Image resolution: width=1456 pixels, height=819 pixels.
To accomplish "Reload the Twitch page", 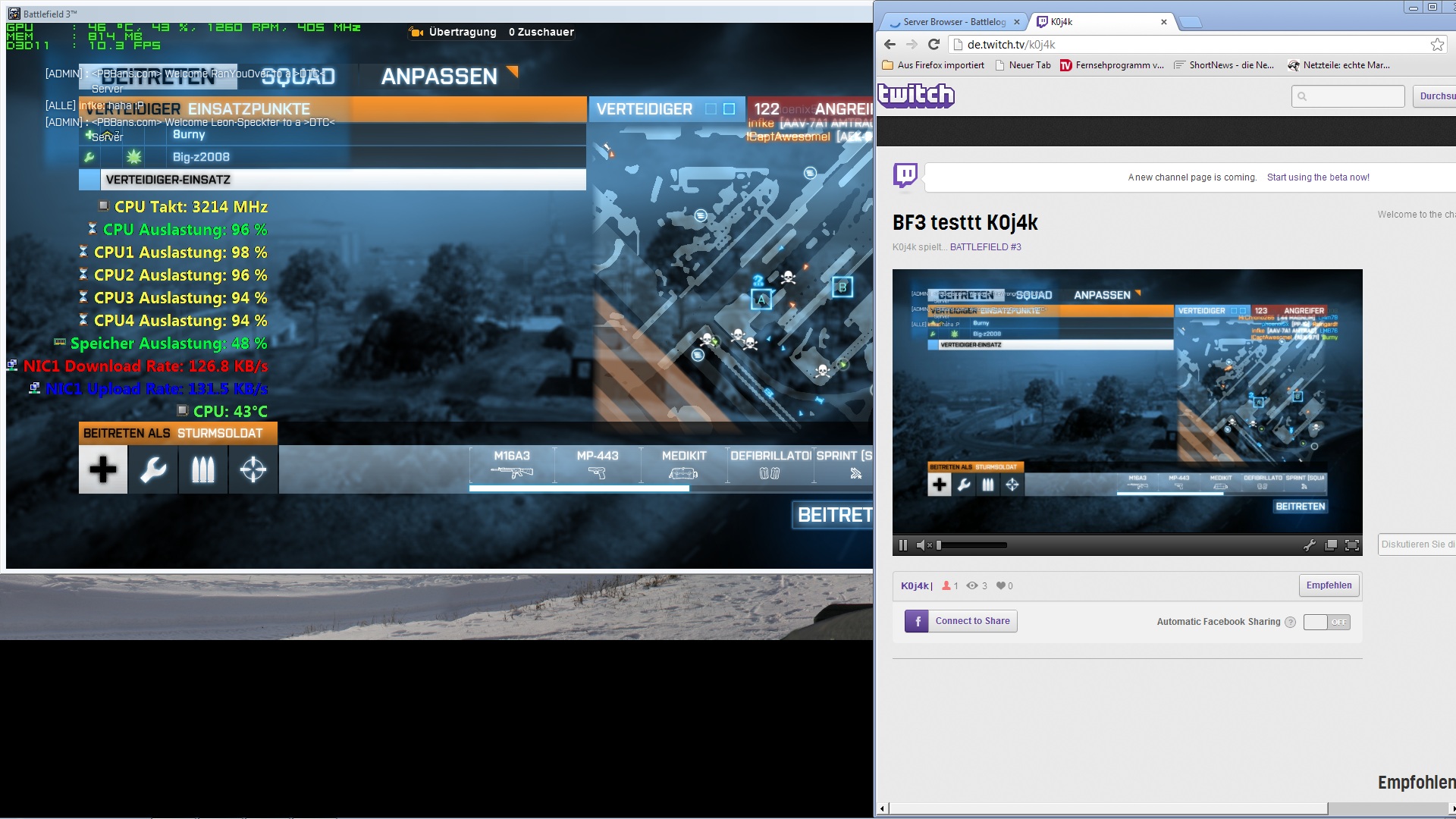I will click(934, 45).
